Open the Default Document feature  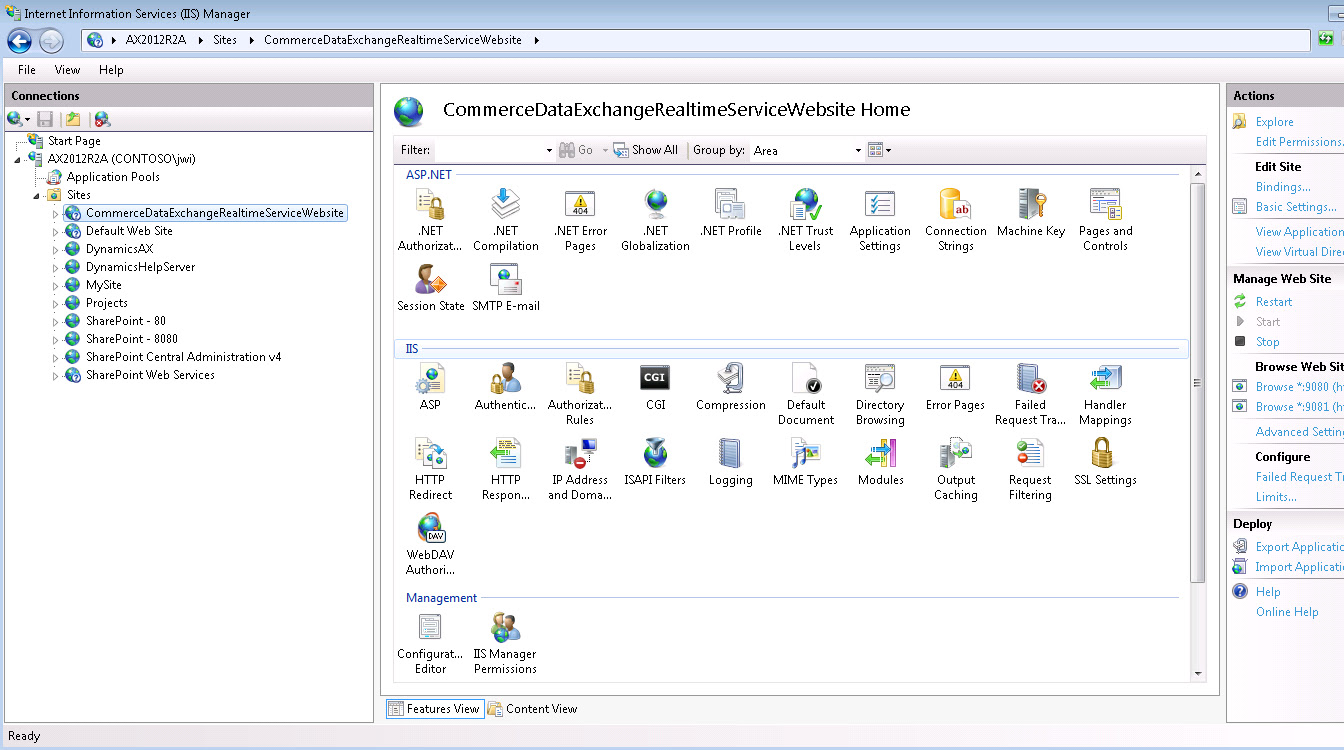805,394
